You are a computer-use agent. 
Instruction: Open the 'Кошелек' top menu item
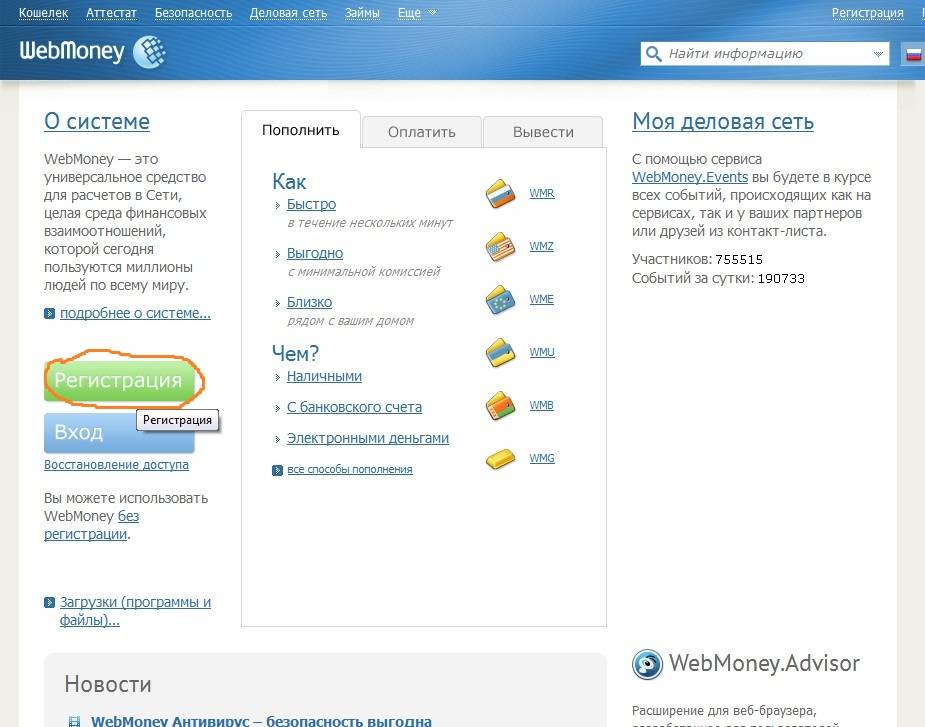tap(44, 12)
